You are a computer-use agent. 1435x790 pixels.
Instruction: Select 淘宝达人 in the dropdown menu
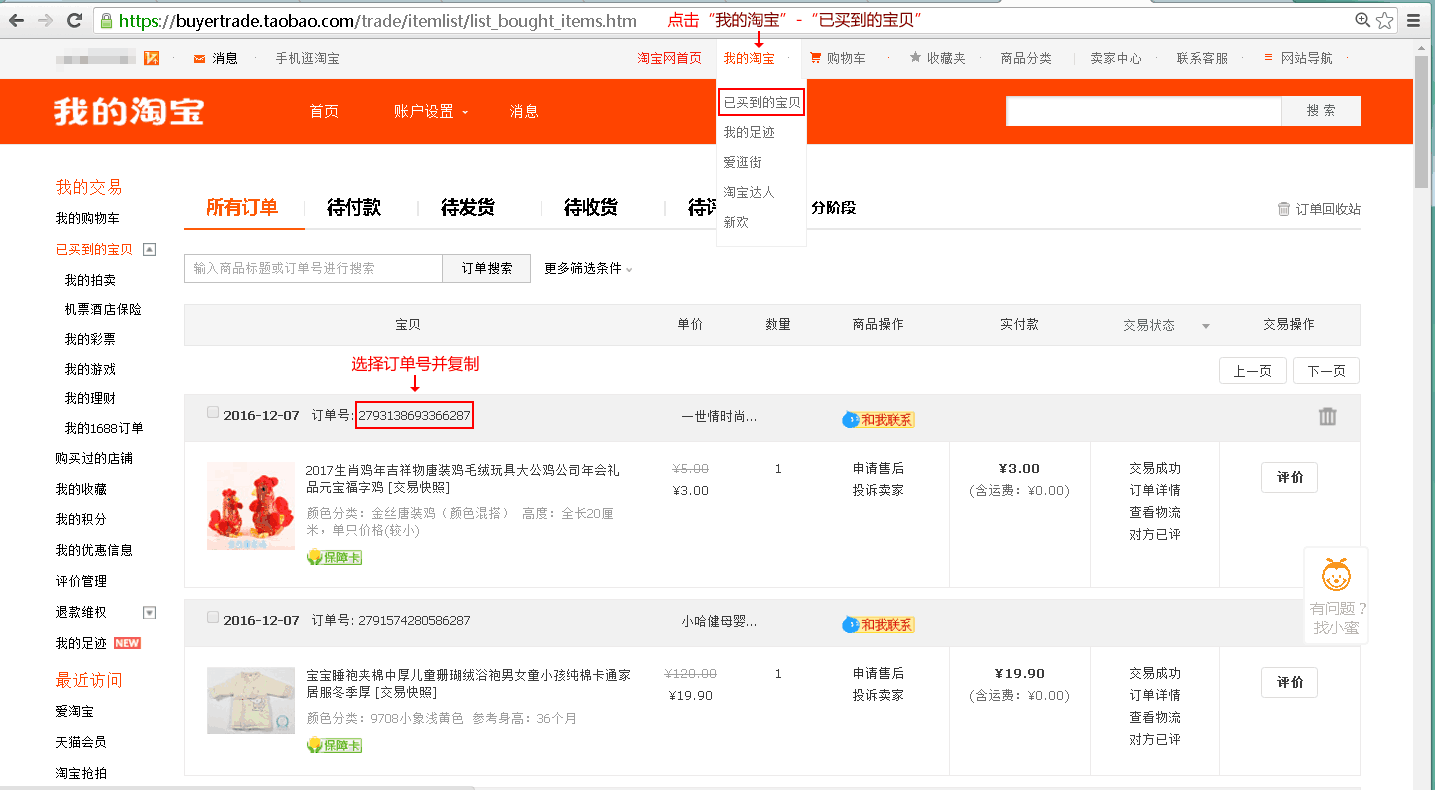(749, 192)
